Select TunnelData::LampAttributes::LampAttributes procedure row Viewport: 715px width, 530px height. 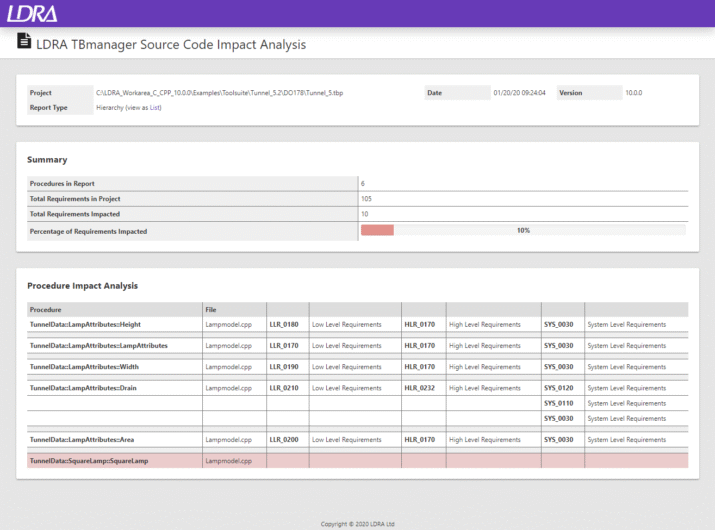(98, 346)
